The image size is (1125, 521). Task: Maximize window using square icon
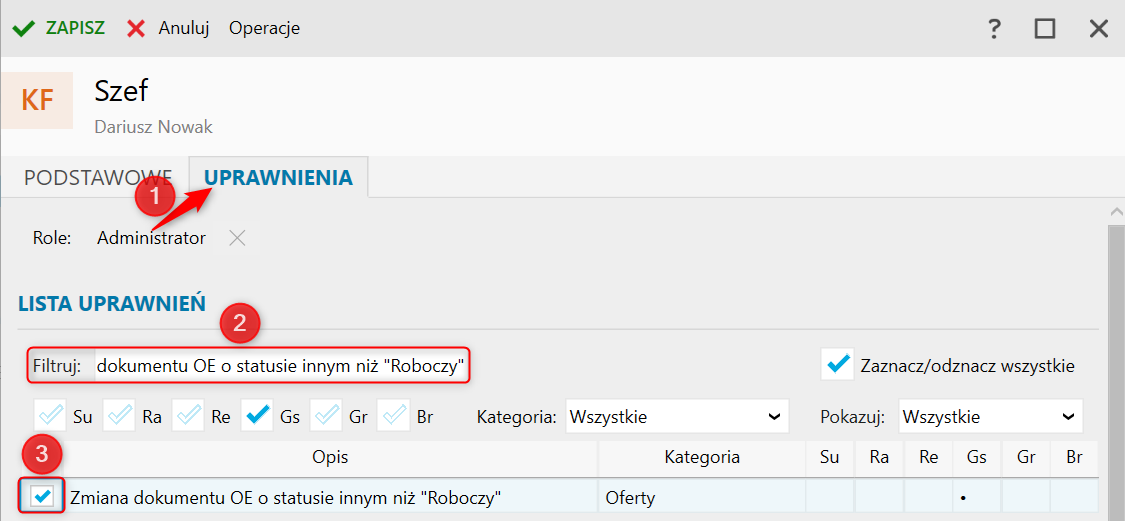pos(1045,29)
